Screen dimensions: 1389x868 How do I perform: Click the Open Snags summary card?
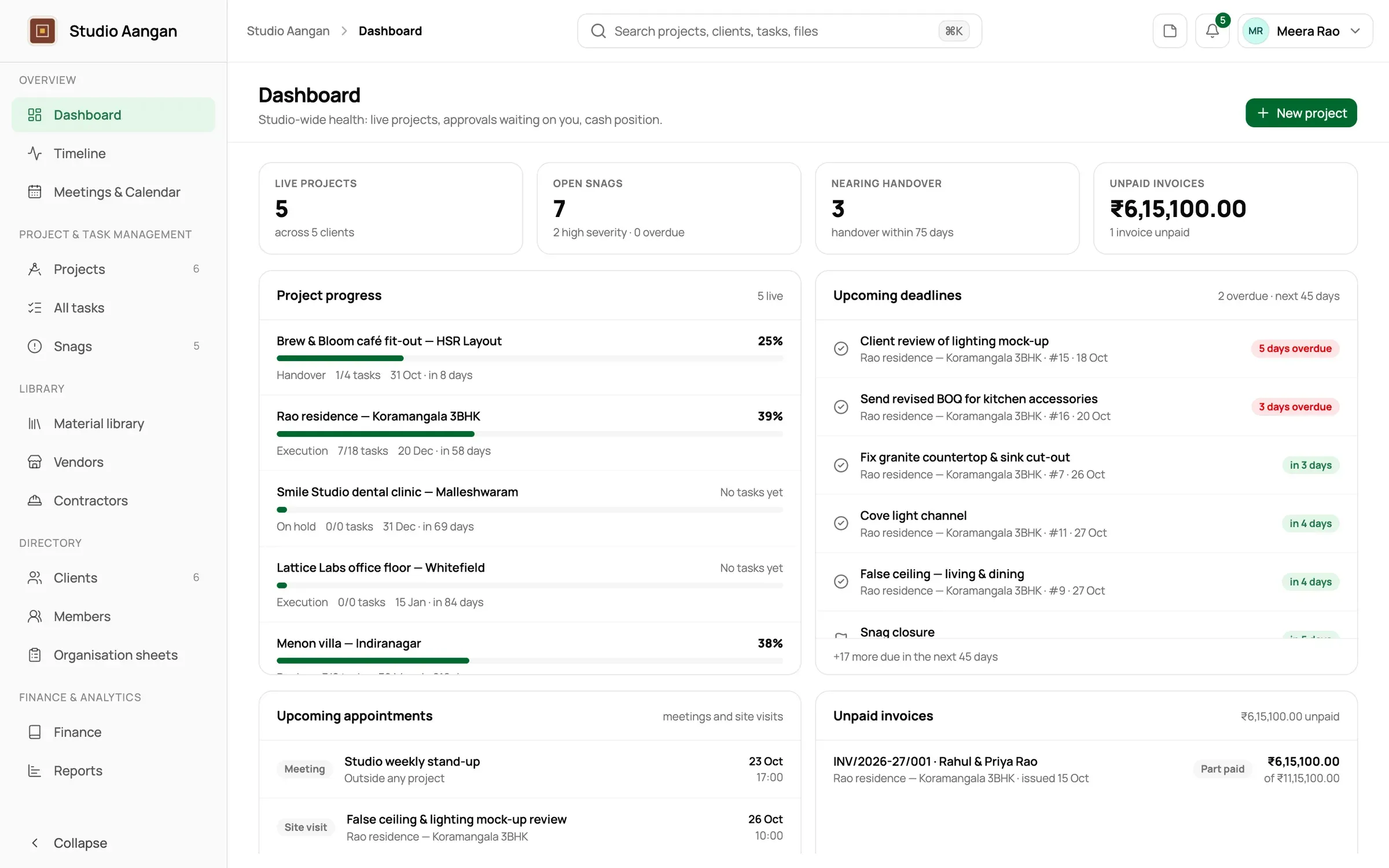coord(668,208)
